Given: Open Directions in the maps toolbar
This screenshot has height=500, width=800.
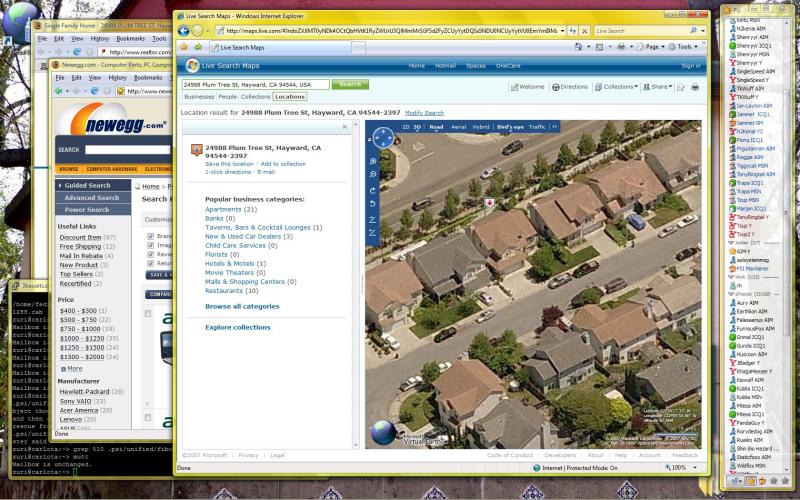Looking at the screenshot, I should [570, 87].
